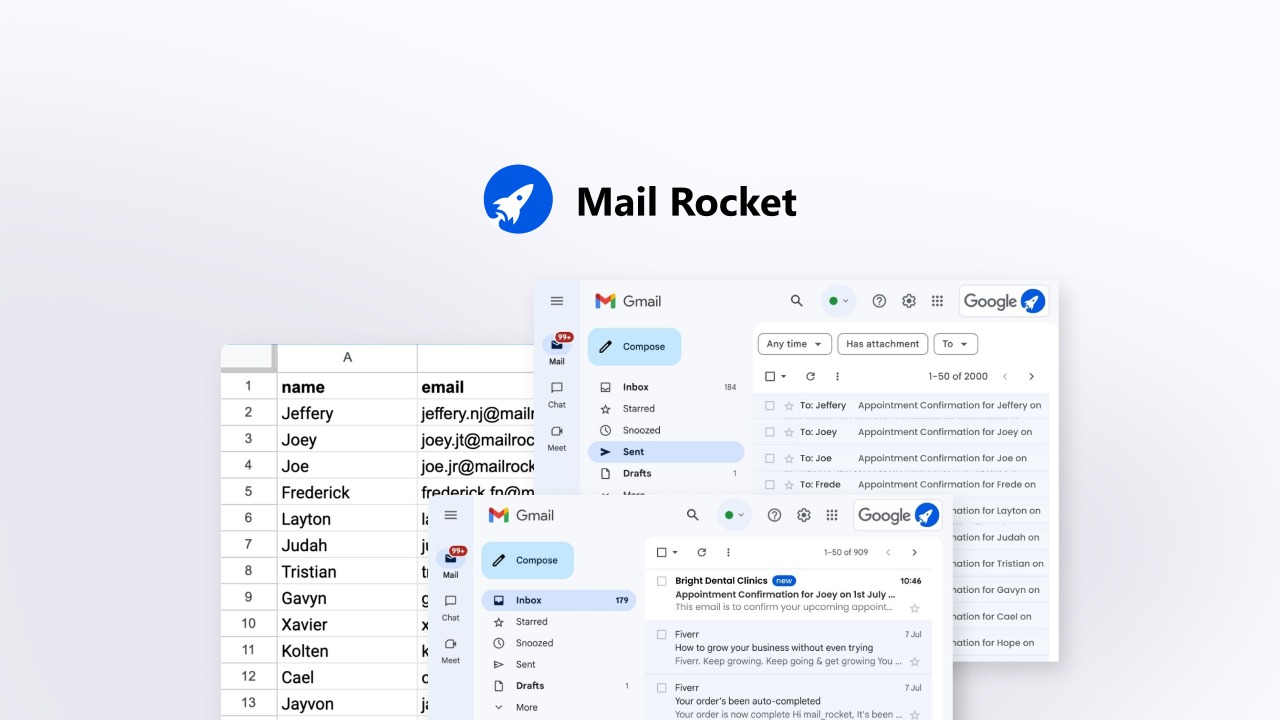Open the Google account button in the back Gmail window

pyautogui.click(x=1003, y=301)
